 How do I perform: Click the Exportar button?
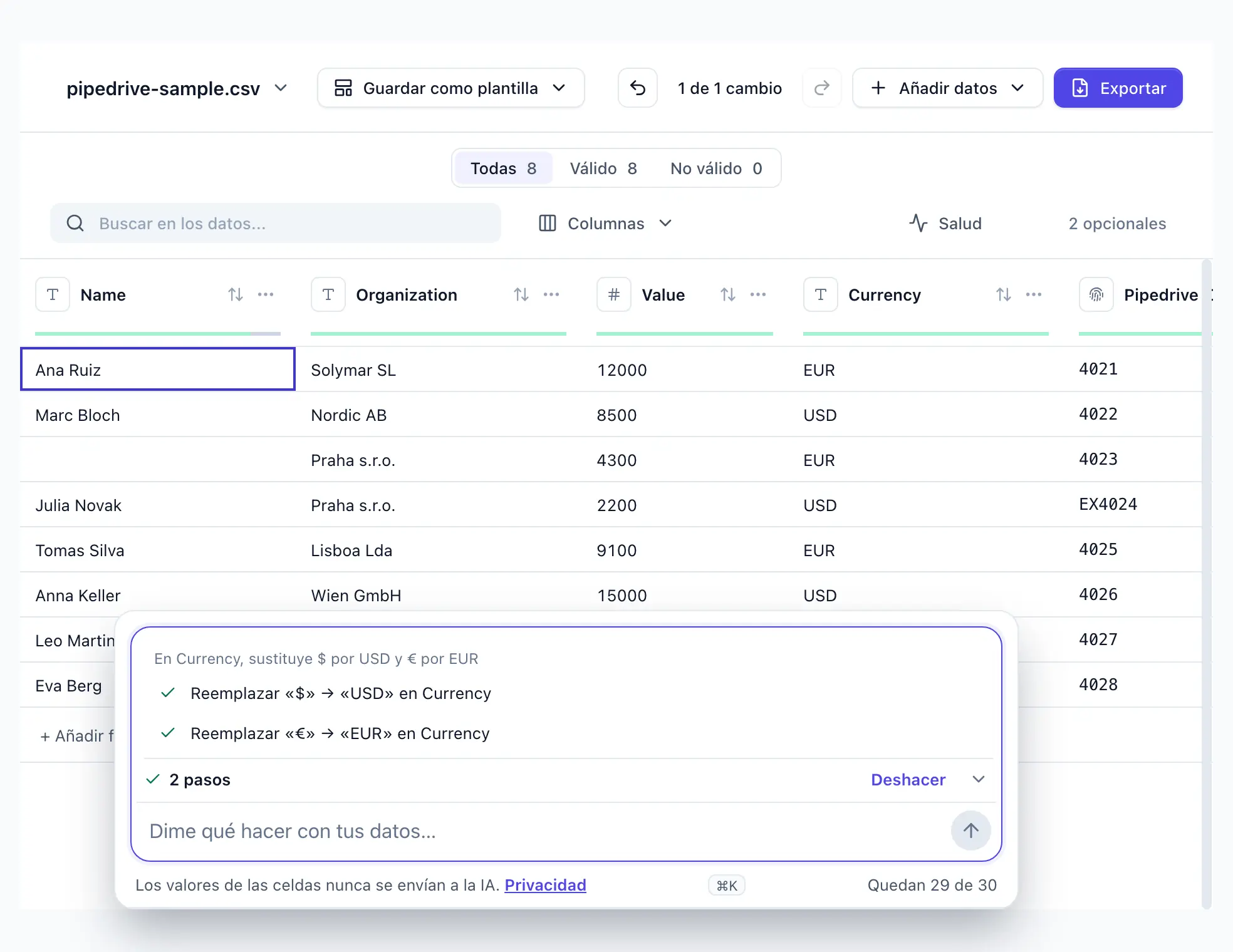click(1118, 88)
